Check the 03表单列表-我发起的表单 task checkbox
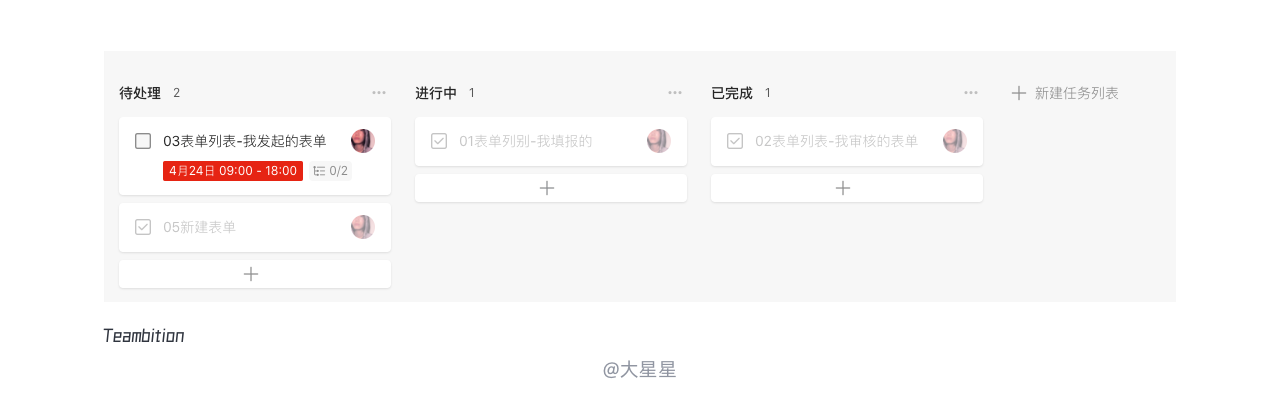 [143, 141]
